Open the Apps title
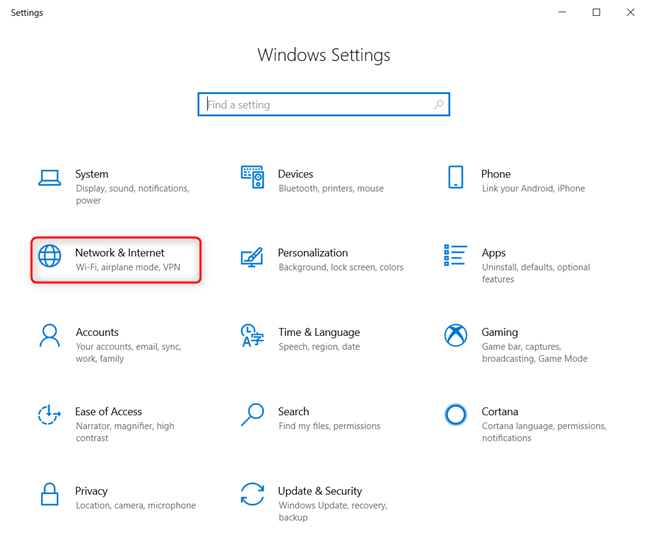Viewport: 648px width, 551px height. click(x=494, y=253)
